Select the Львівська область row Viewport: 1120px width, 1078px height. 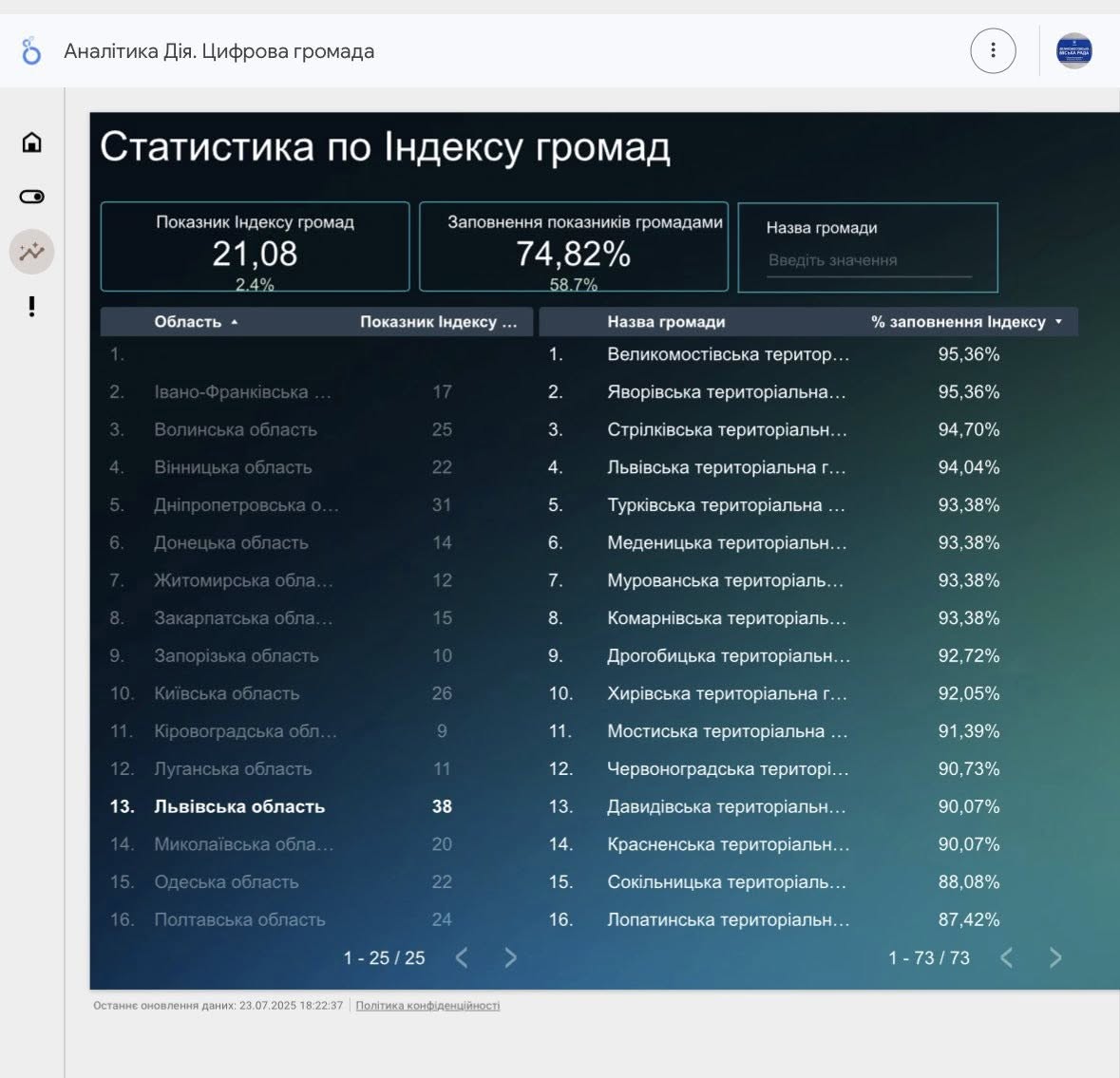(x=239, y=806)
